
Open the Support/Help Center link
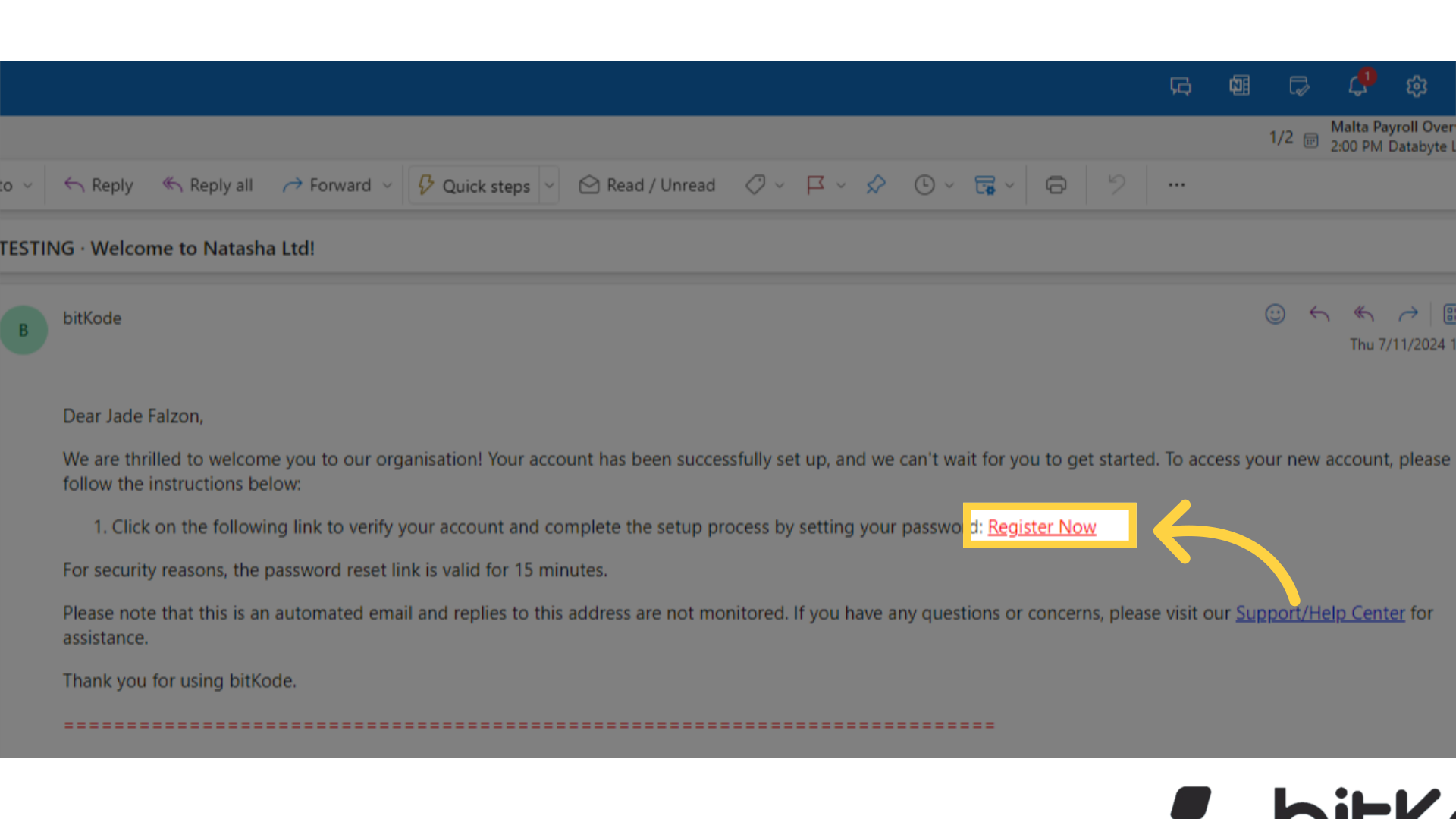pos(1320,613)
